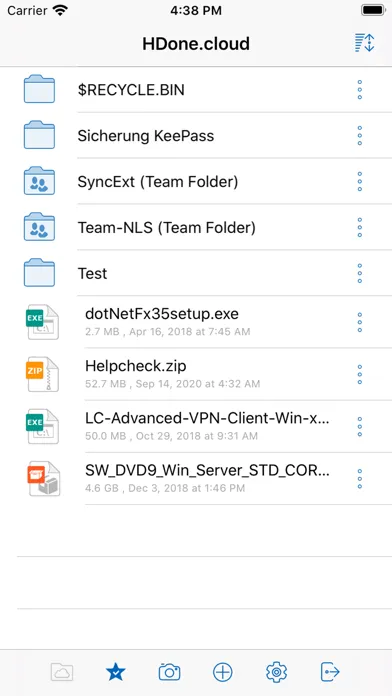The width and height of the screenshot is (392, 696).
Task: Show more options for Helpcheck.zip
Action: coord(360,375)
